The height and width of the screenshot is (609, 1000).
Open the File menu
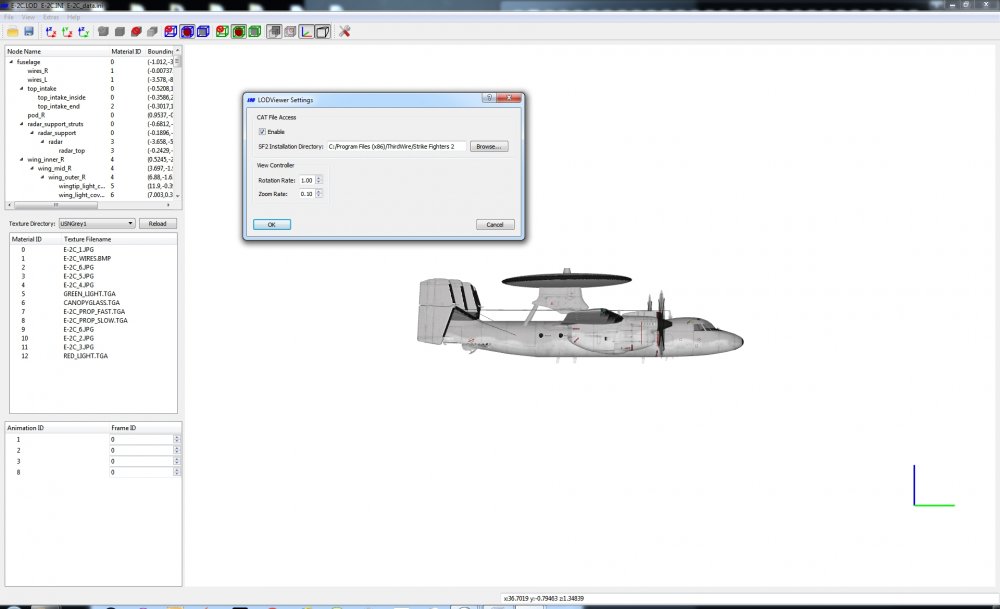pos(9,17)
